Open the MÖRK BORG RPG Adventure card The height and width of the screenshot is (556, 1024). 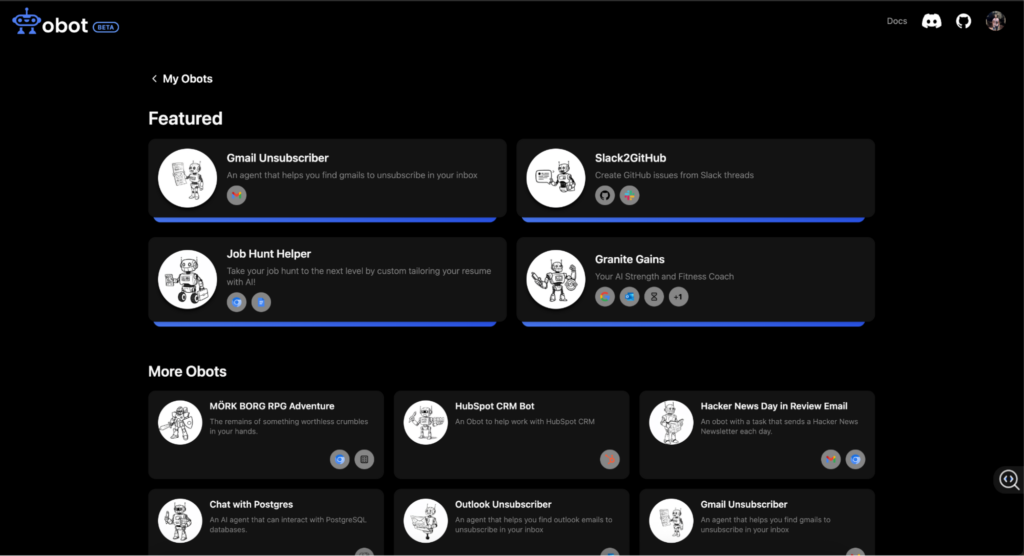point(266,434)
